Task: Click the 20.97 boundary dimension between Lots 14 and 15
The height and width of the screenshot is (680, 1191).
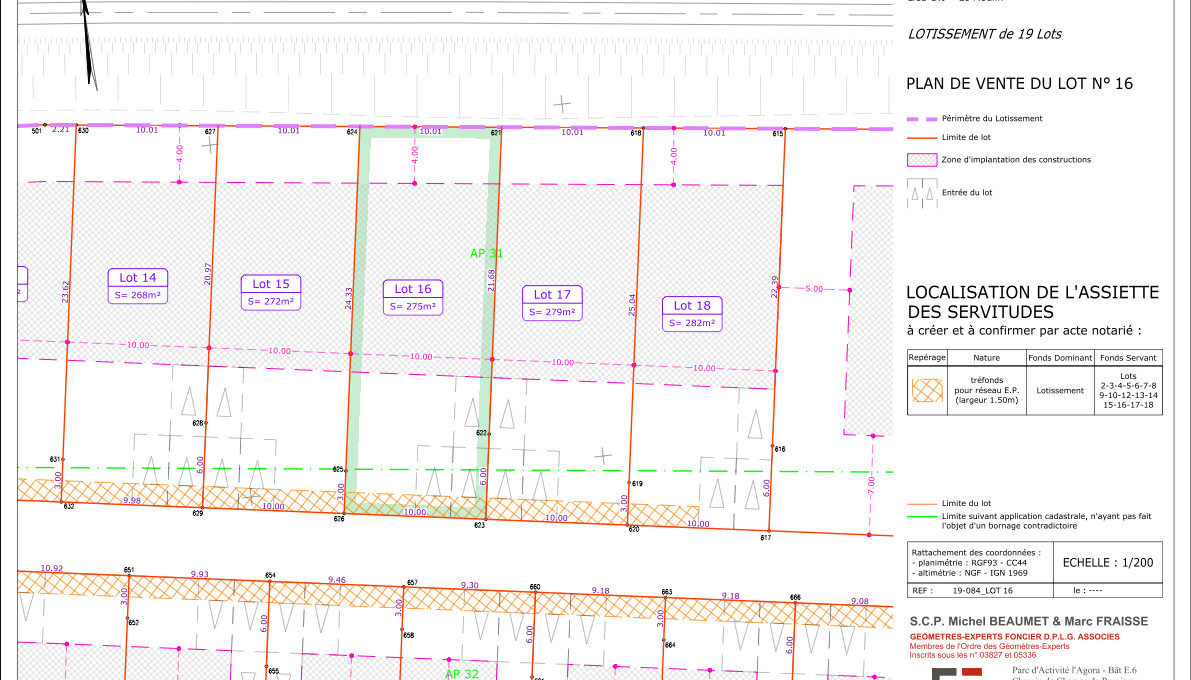Action: pyautogui.click(x=208, y=274)
